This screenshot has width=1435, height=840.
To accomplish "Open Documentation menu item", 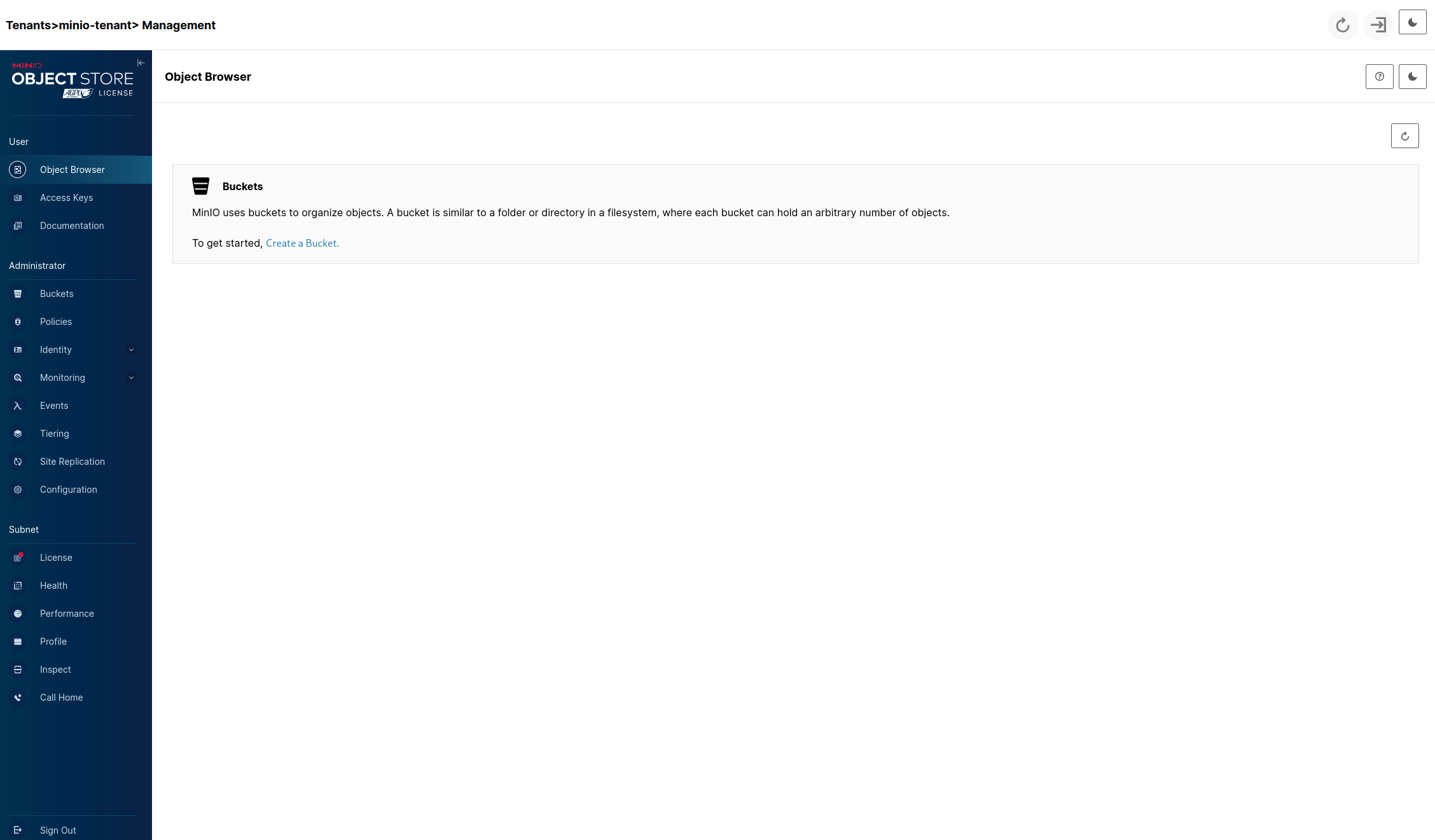I will pos(71,225).
